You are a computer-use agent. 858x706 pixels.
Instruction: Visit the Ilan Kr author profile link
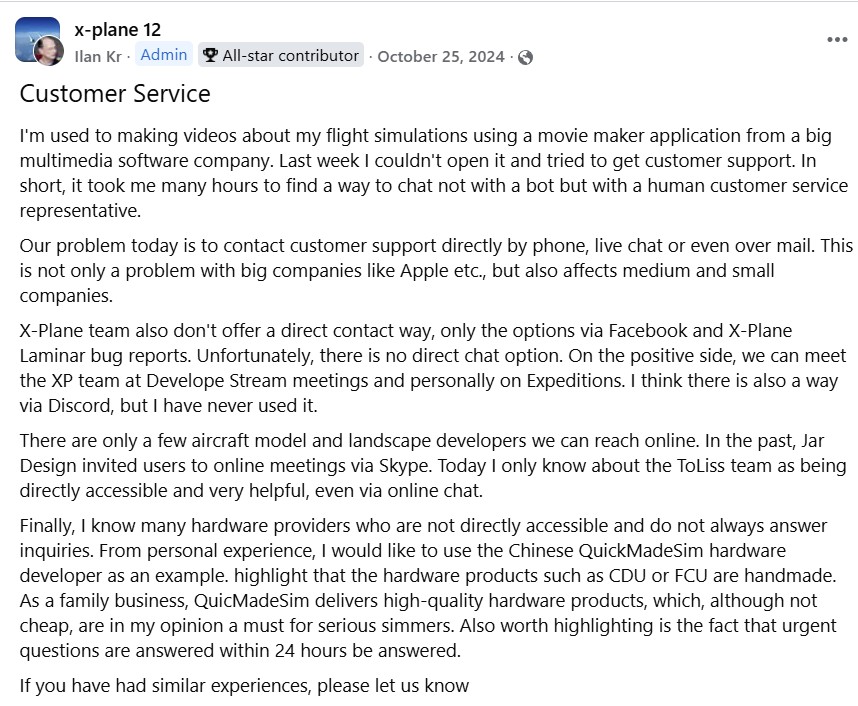point(98,56)
